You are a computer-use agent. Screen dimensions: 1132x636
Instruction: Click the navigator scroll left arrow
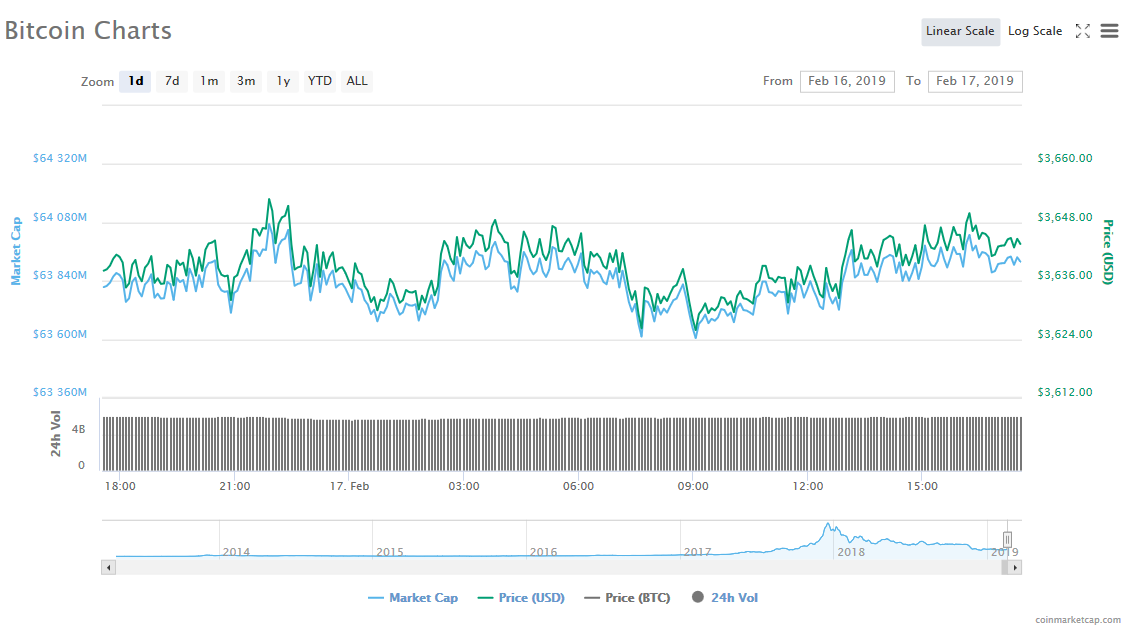click(108, 567)
